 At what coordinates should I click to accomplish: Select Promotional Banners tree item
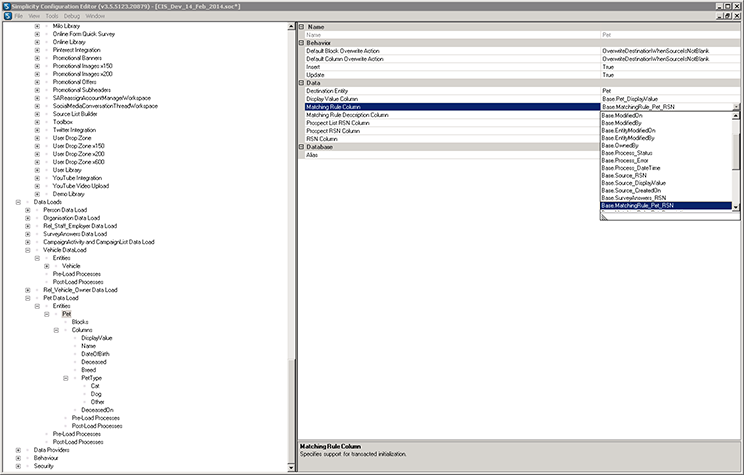(77, 58)
